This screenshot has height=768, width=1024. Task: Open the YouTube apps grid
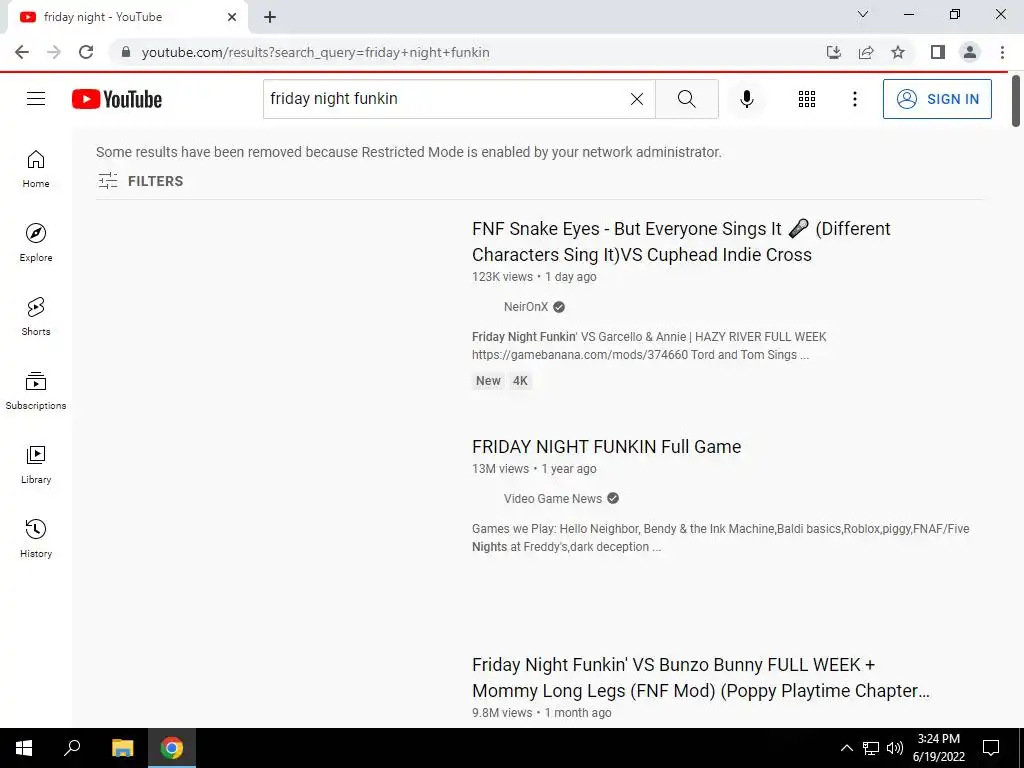807,99
